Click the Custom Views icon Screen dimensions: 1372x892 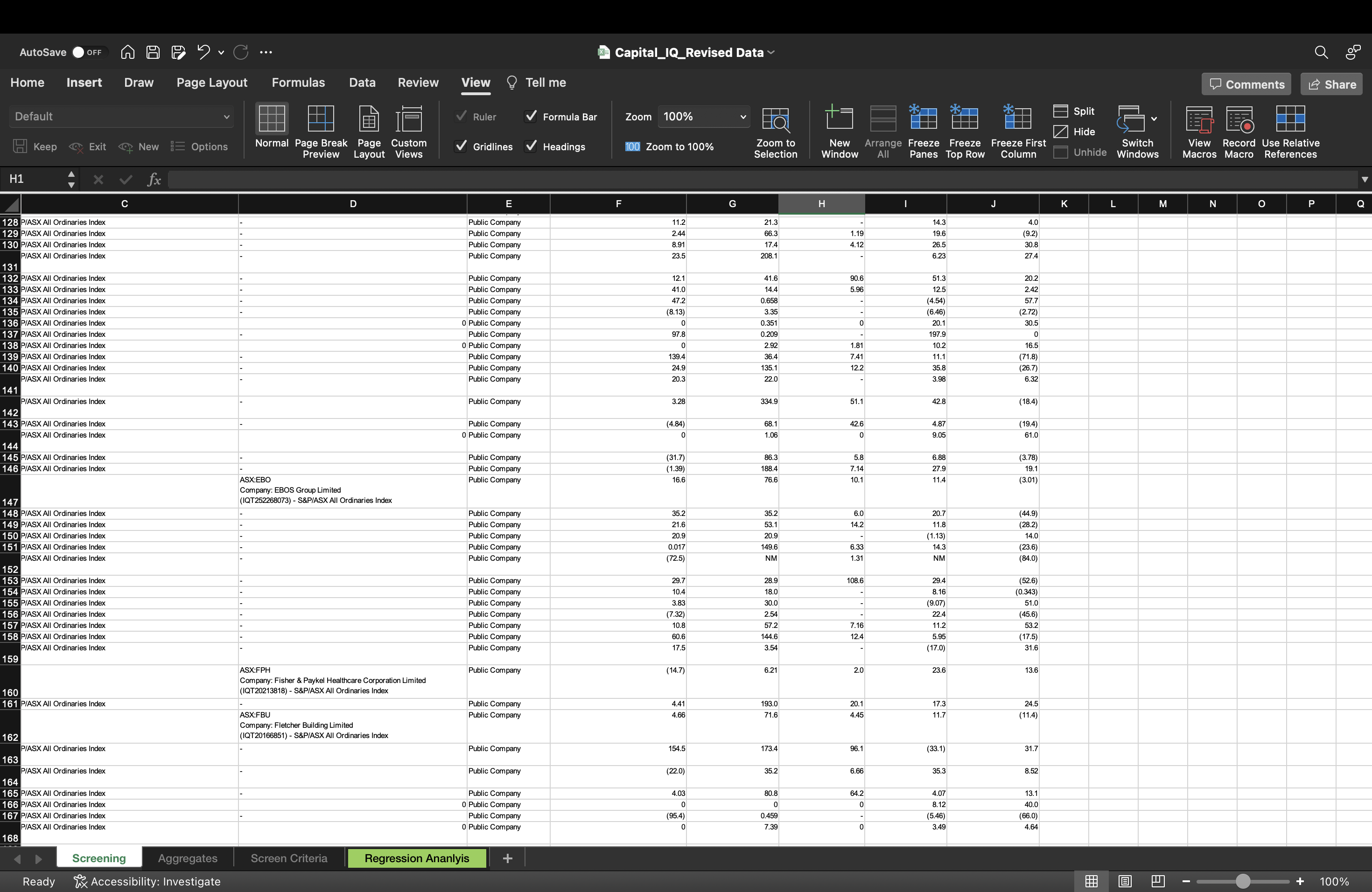coord(408,118)
